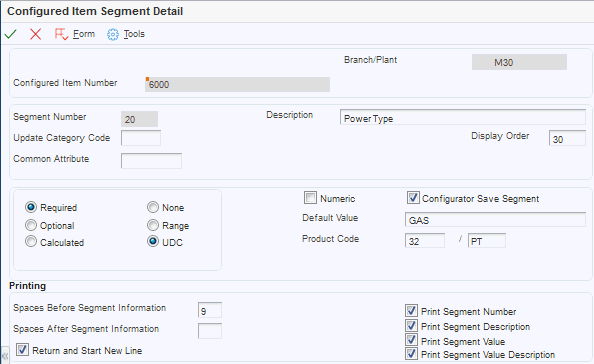Image resolution: width=594 pixels, height=364 pixels.
Task: Uncheck Print Segment Number checkbox
Action: tap(411, 311)
